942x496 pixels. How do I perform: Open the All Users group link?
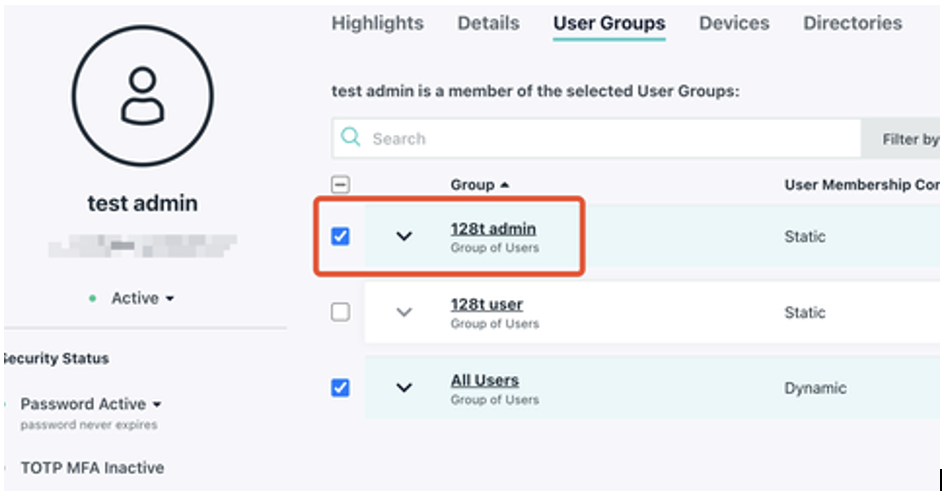tap(484, 380)
